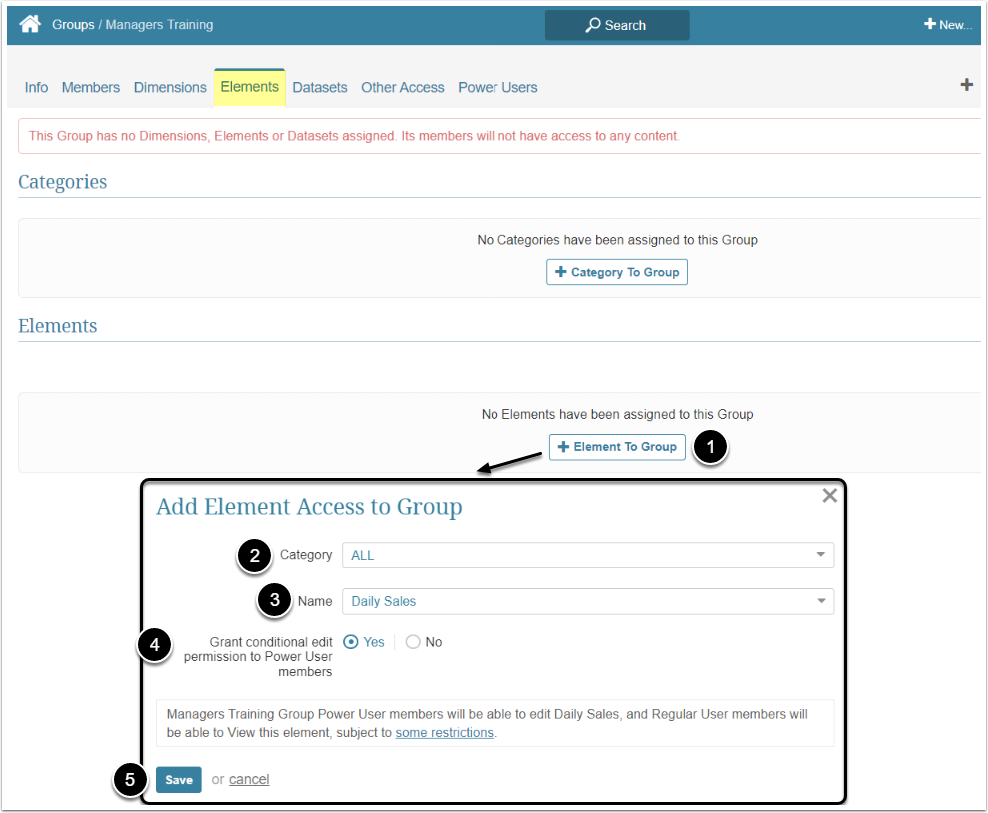The width and height of the screenshot is (988, 813).
Task: Open the some restrictions link
Action: coord(444,732)
